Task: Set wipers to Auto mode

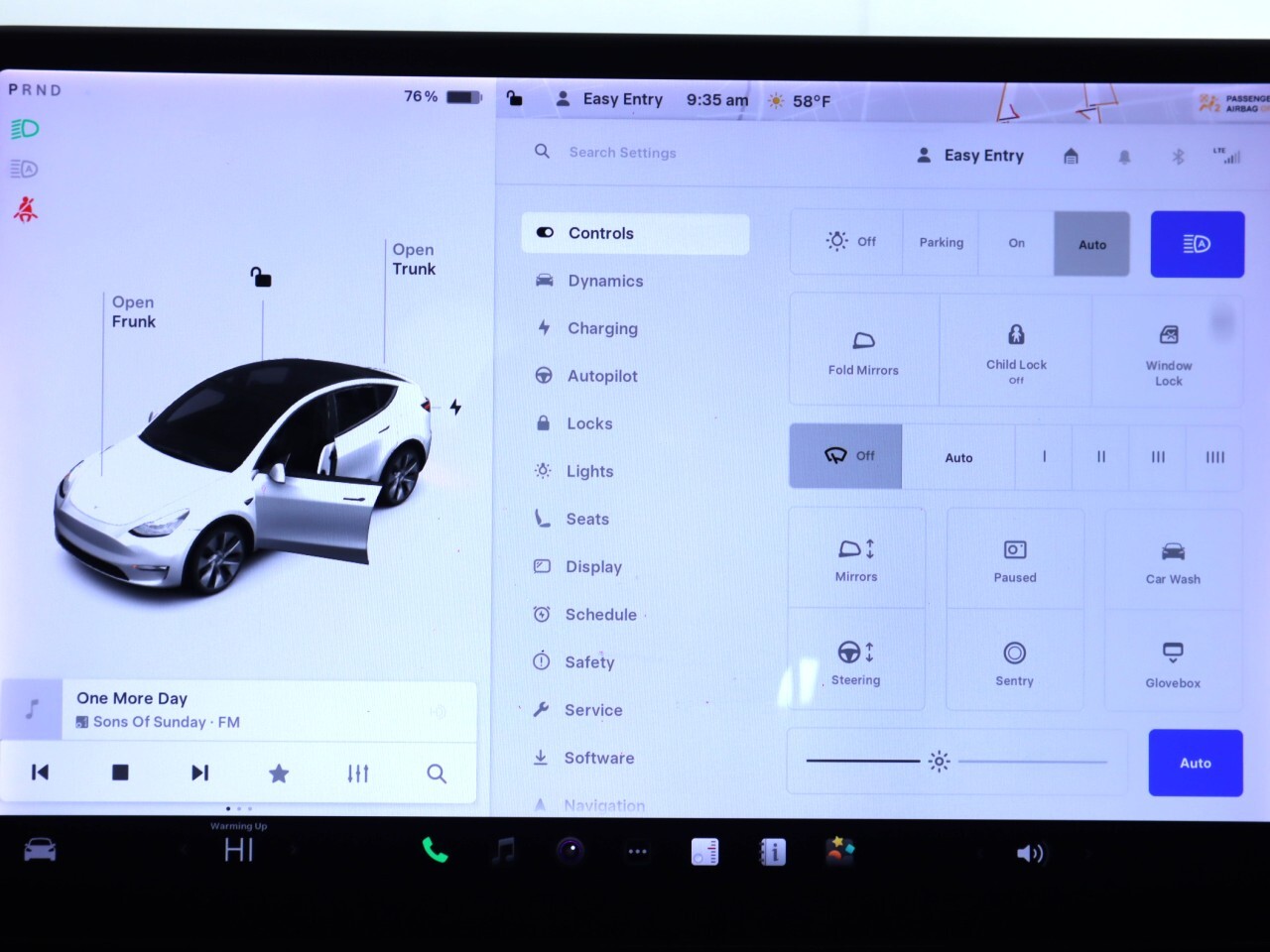Action: coord(958,457)
